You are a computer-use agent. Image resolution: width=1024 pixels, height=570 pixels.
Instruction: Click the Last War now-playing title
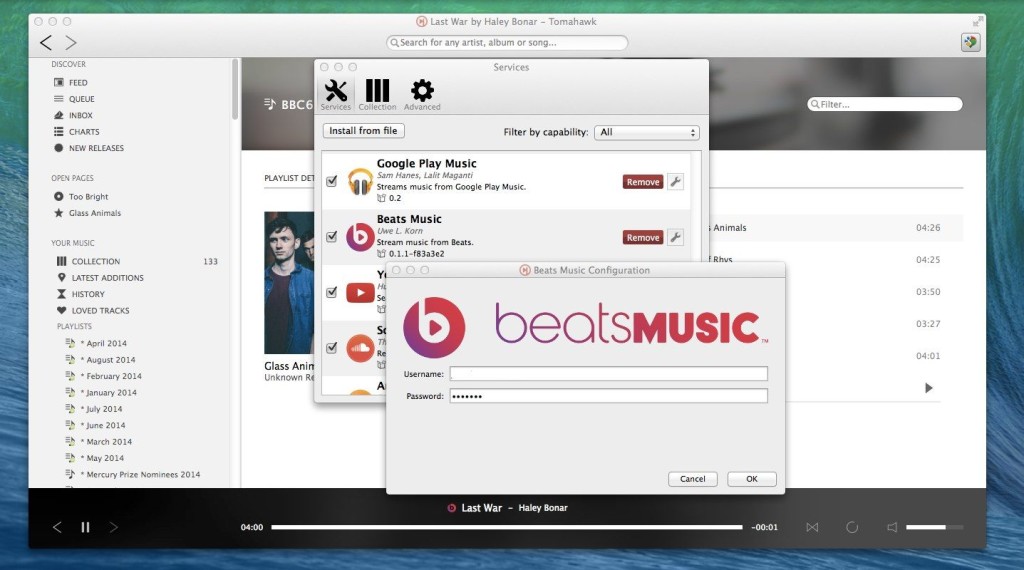click(x=481, y=508)
